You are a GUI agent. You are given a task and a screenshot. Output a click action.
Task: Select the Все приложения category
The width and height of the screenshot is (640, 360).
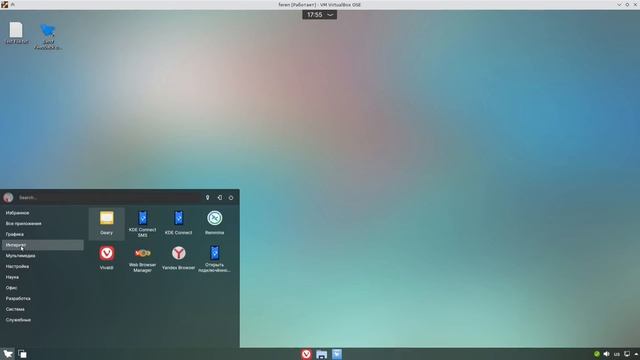tap(43, 223)
